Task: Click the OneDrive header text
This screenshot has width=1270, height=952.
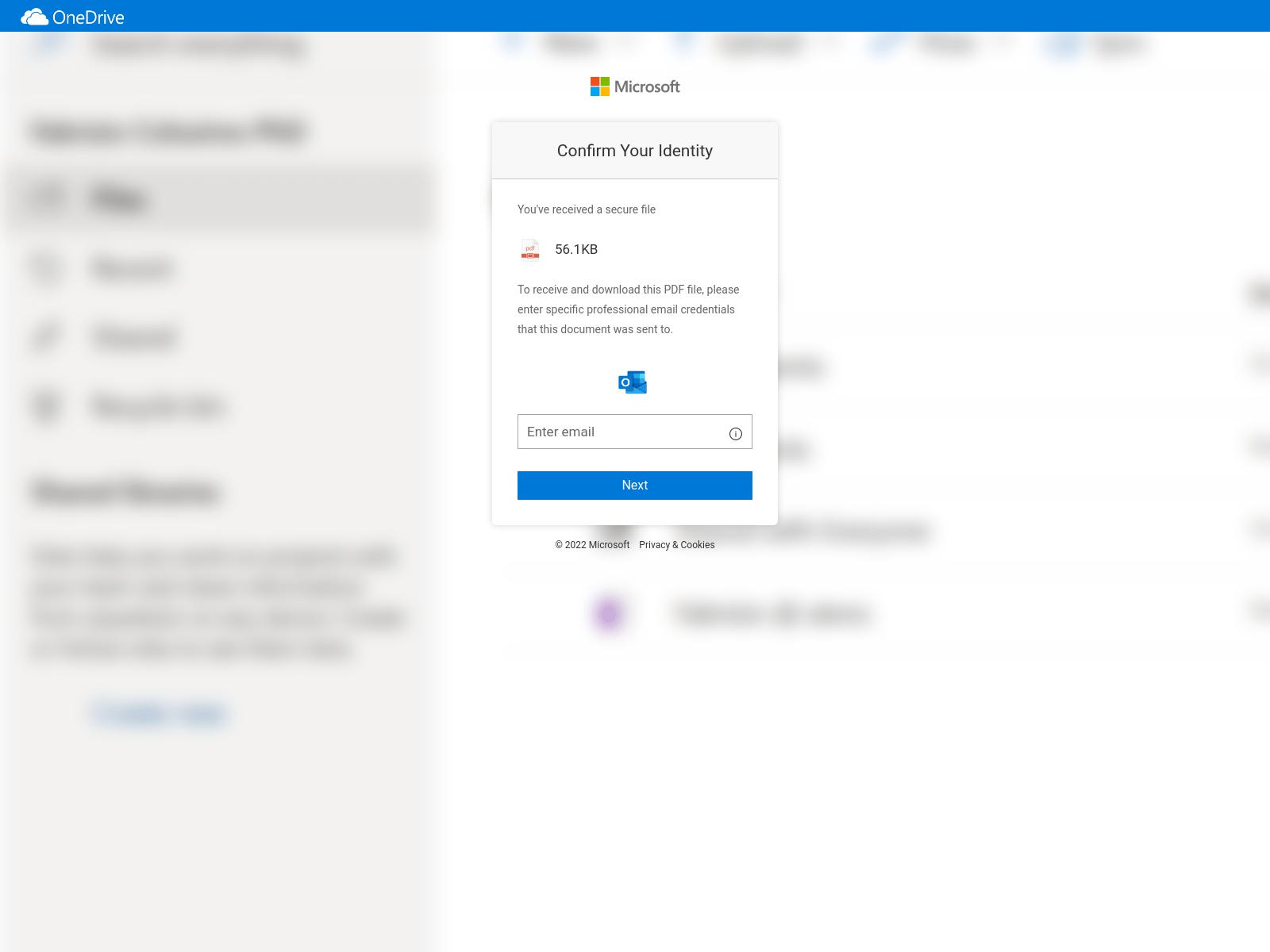Action: (x=88, y=17)
